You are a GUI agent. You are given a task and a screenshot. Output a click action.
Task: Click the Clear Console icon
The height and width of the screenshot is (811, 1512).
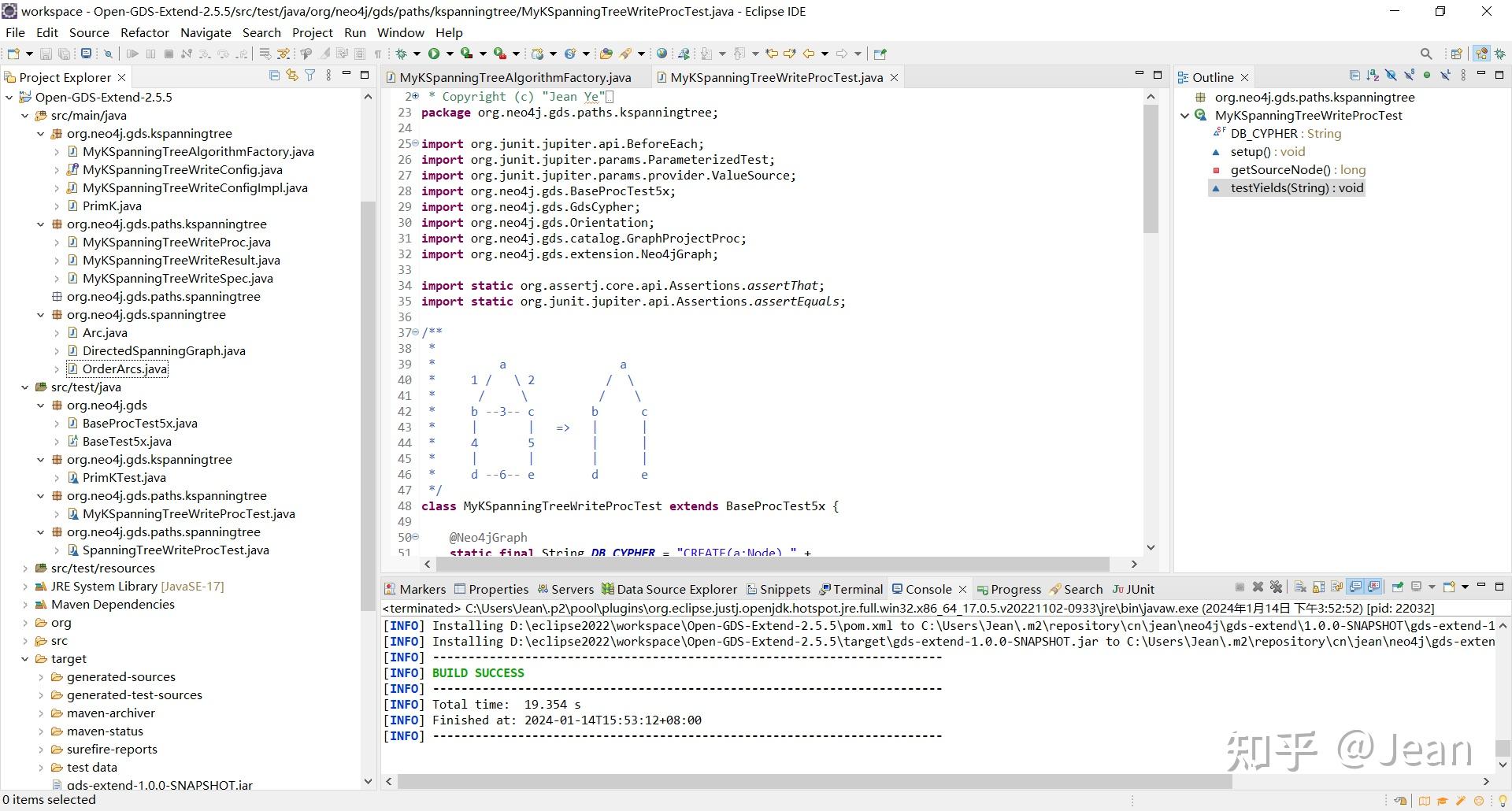(1300, 587)
